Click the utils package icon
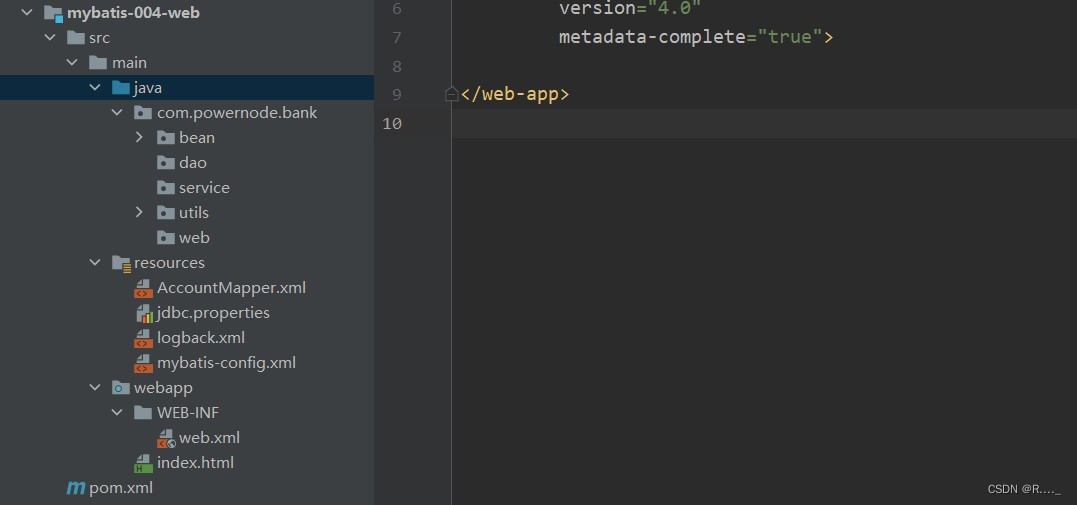Screen dimensions: 1077x505 [x=166, y=212]
